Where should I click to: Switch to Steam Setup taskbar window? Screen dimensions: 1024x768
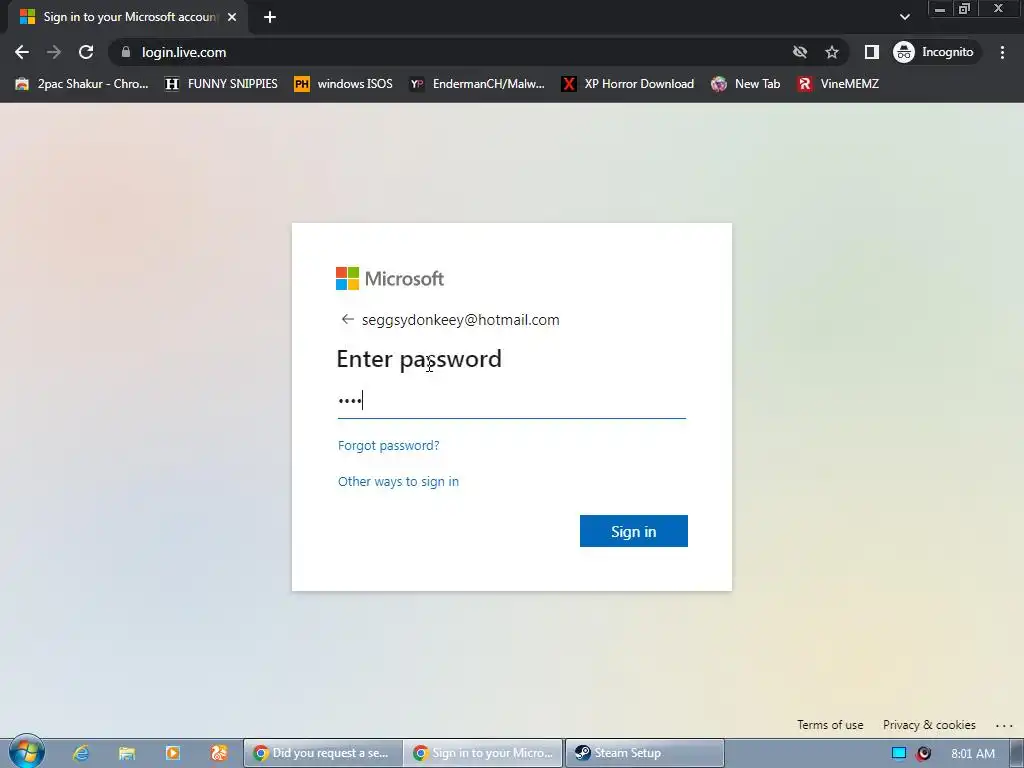(645, 753)
